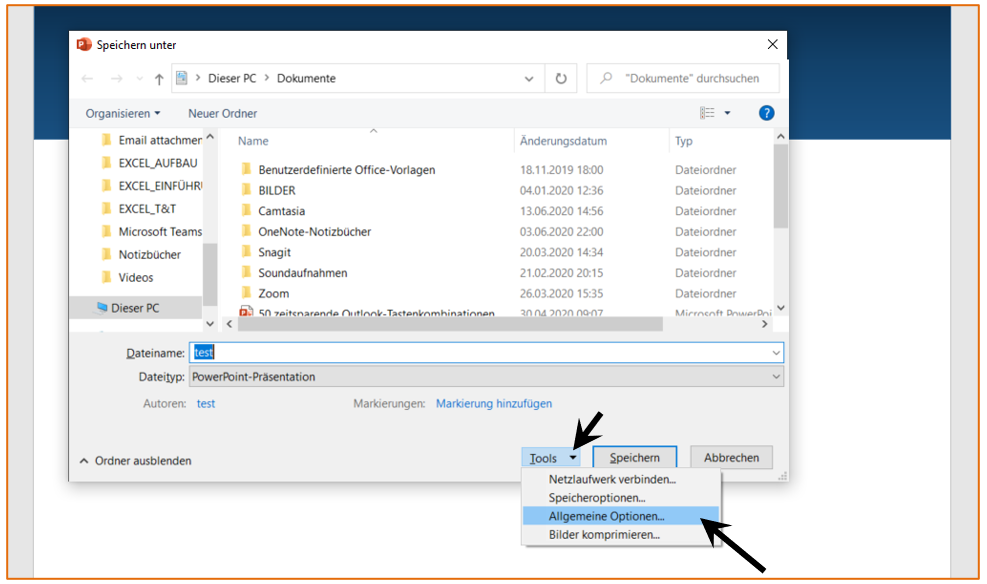Click the Abbrechen button
This screenshot has width=987, height=584.
[x=731, y=458]
